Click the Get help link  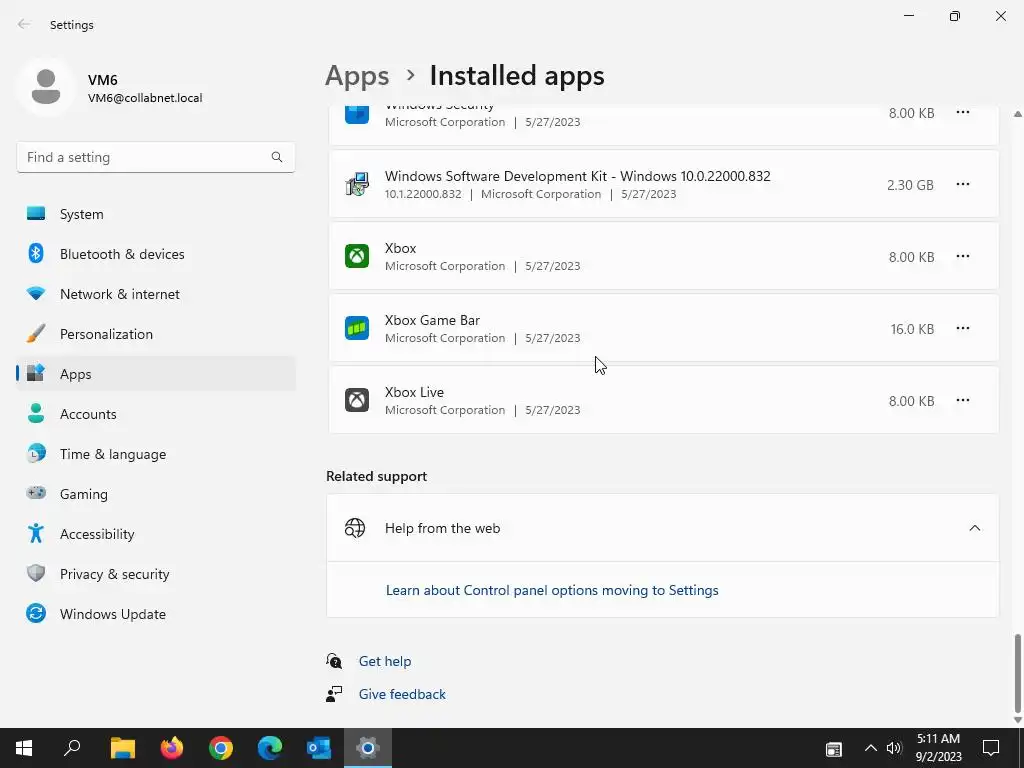(385, 661)
